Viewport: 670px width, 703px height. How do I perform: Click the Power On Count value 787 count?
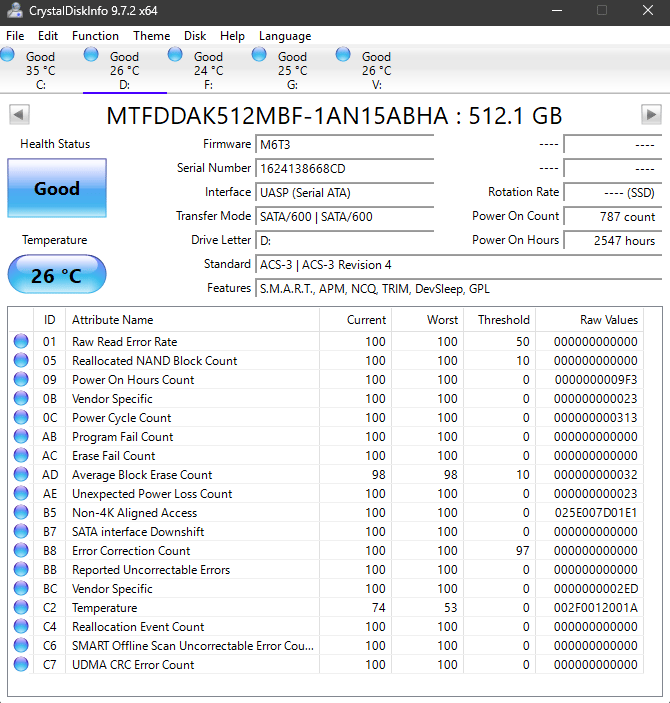(x=613, y=217)
